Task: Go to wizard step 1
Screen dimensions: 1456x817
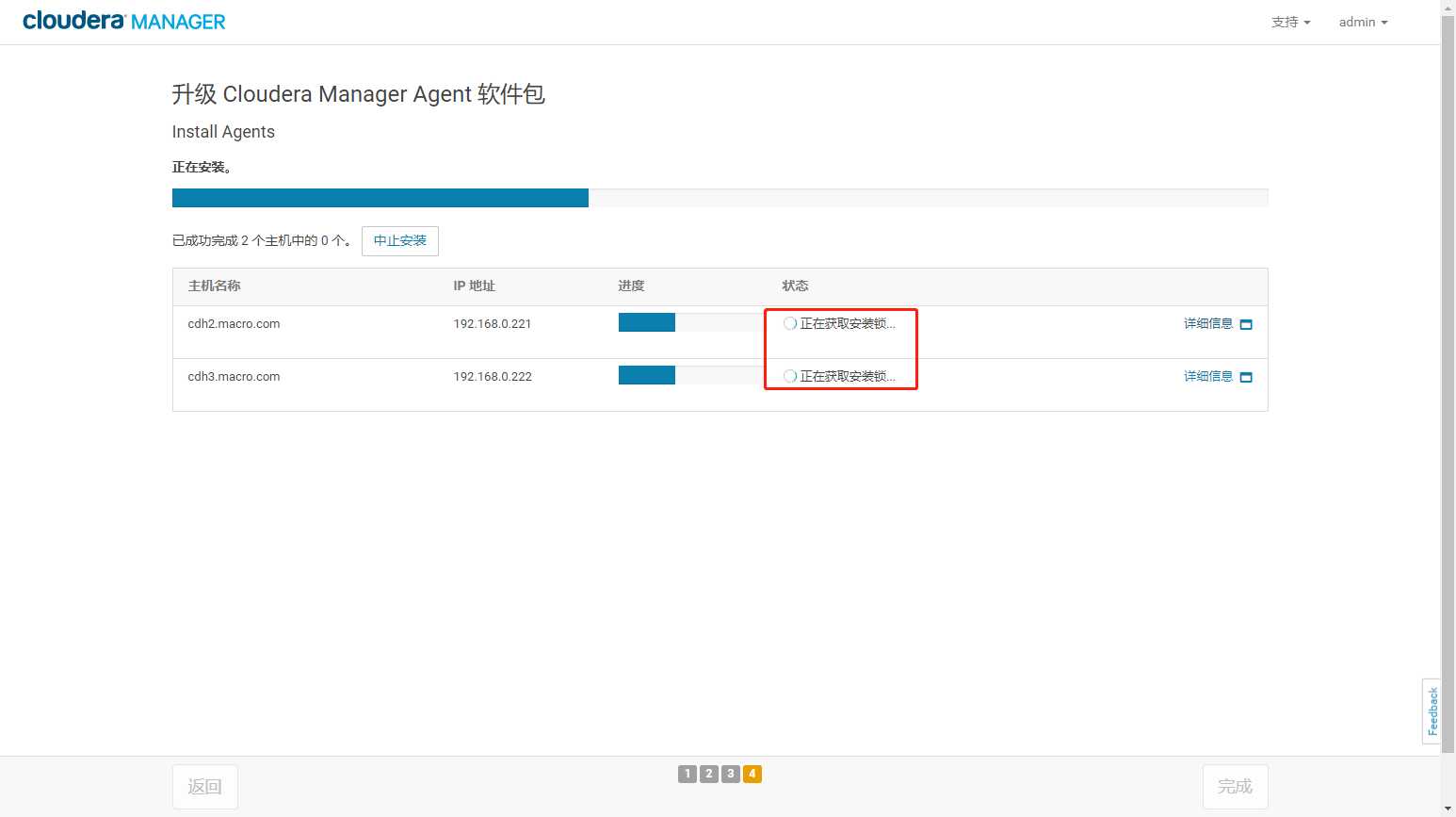Action: 688,774
